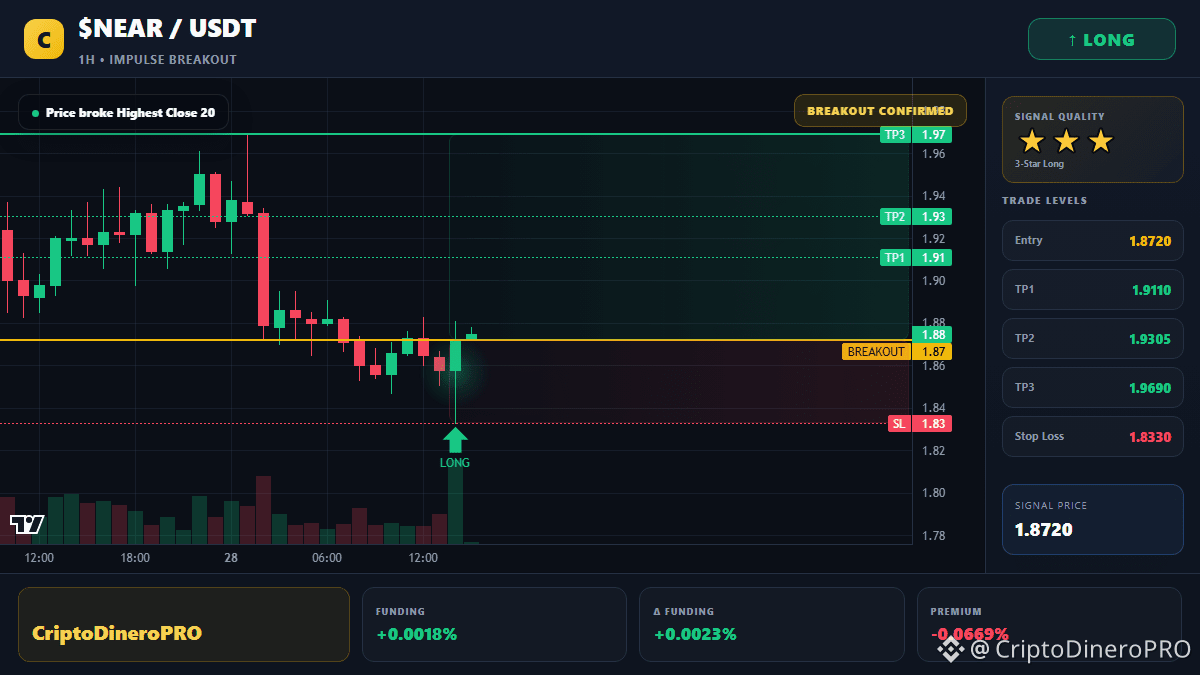Select the red SL 1.83 chart label
This screenshot has width=1200, height=675.
pos(920,424)
